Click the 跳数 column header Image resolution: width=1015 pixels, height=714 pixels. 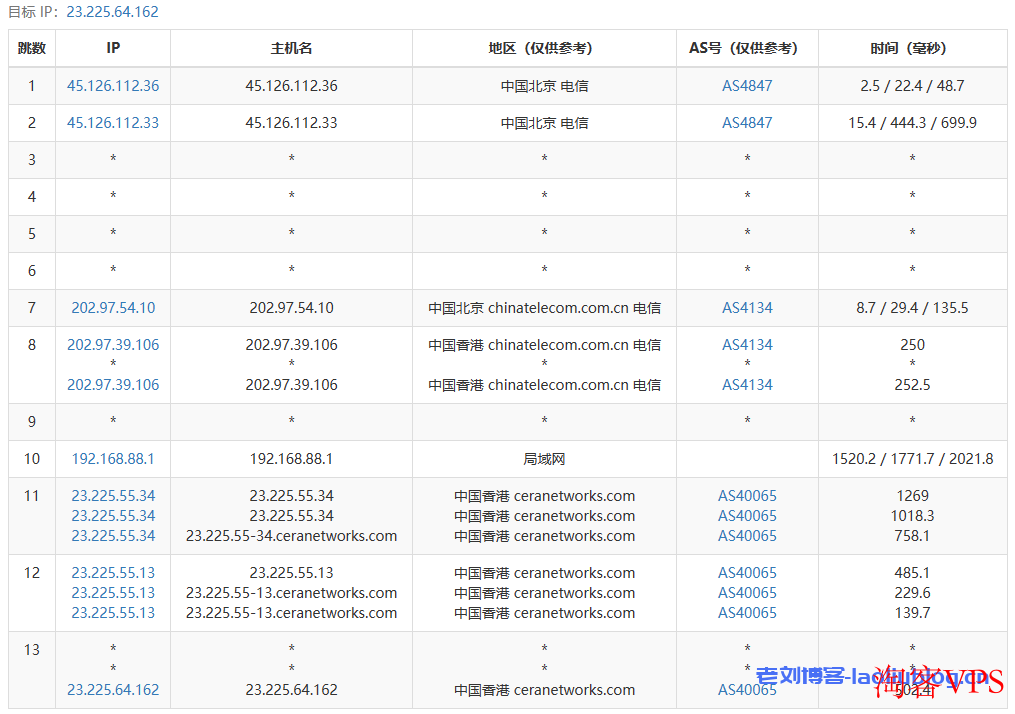pos(32,48)
